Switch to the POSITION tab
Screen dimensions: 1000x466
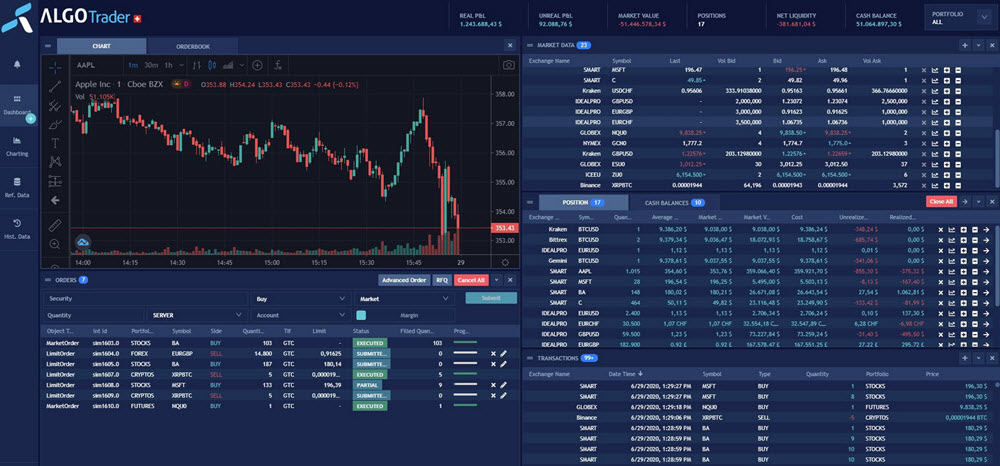[584, 202]
